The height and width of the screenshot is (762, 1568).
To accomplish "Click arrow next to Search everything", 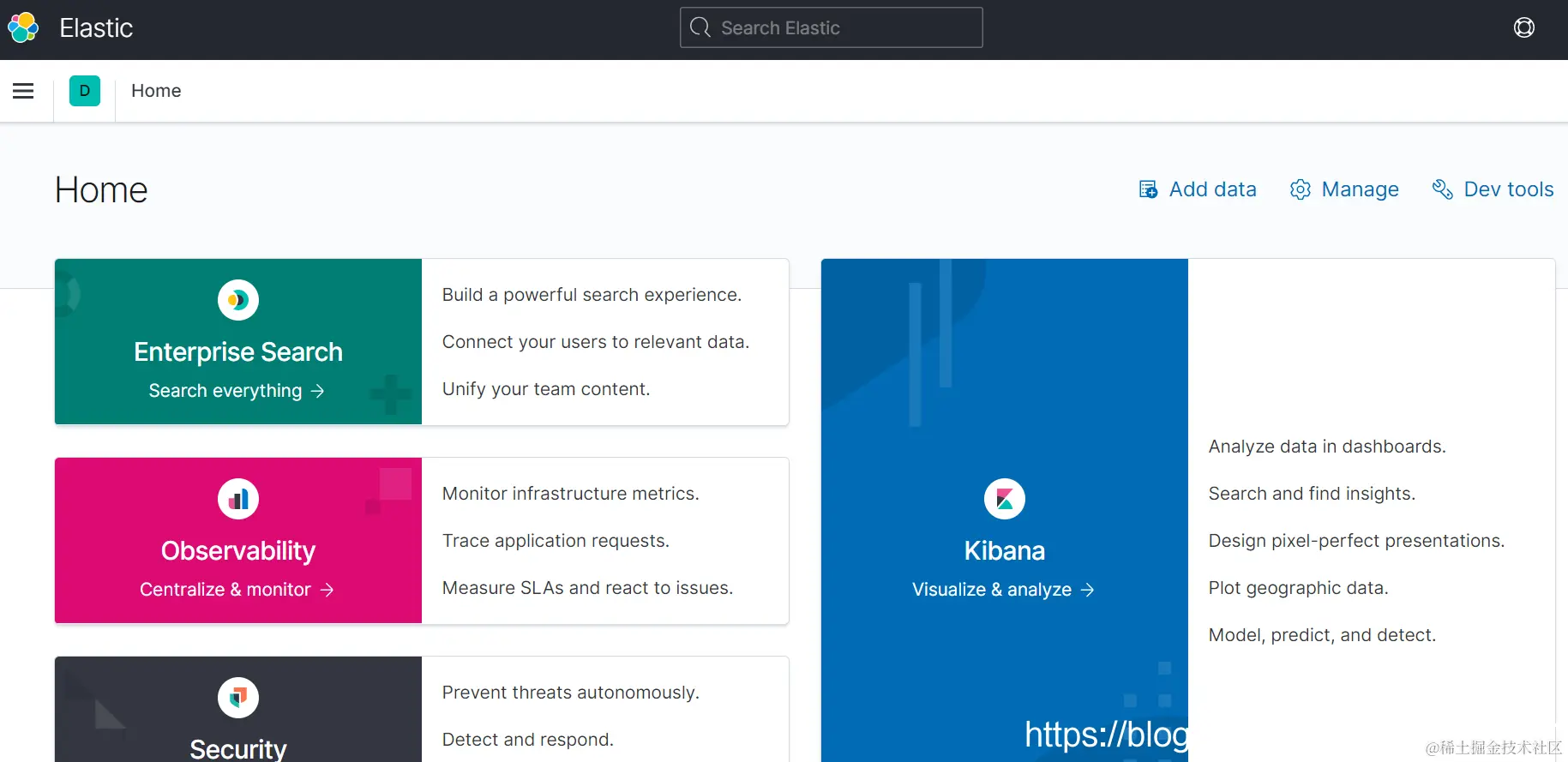I will (x=318, y=391).
